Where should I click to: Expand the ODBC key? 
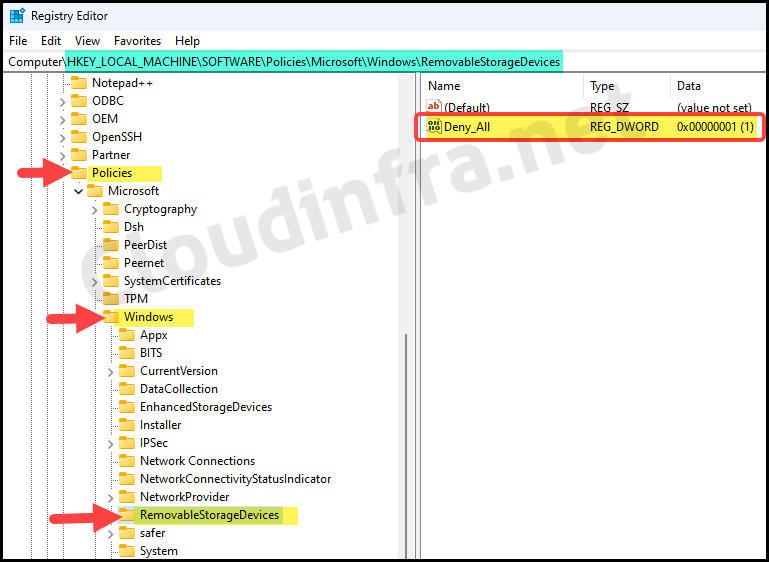62,102
